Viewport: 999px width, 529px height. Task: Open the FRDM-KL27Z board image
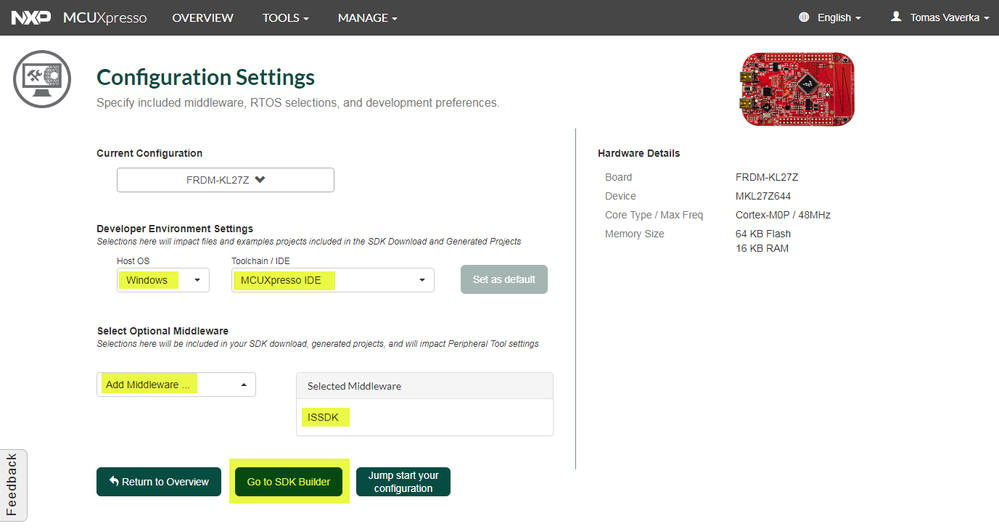pyautogui.click(x=798, y=89)
